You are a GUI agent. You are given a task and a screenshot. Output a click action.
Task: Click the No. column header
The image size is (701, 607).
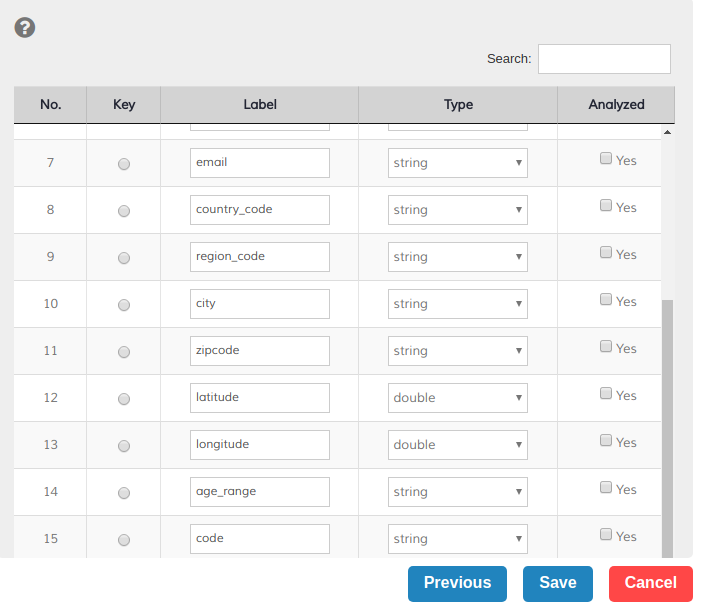[x=50, y=105]
